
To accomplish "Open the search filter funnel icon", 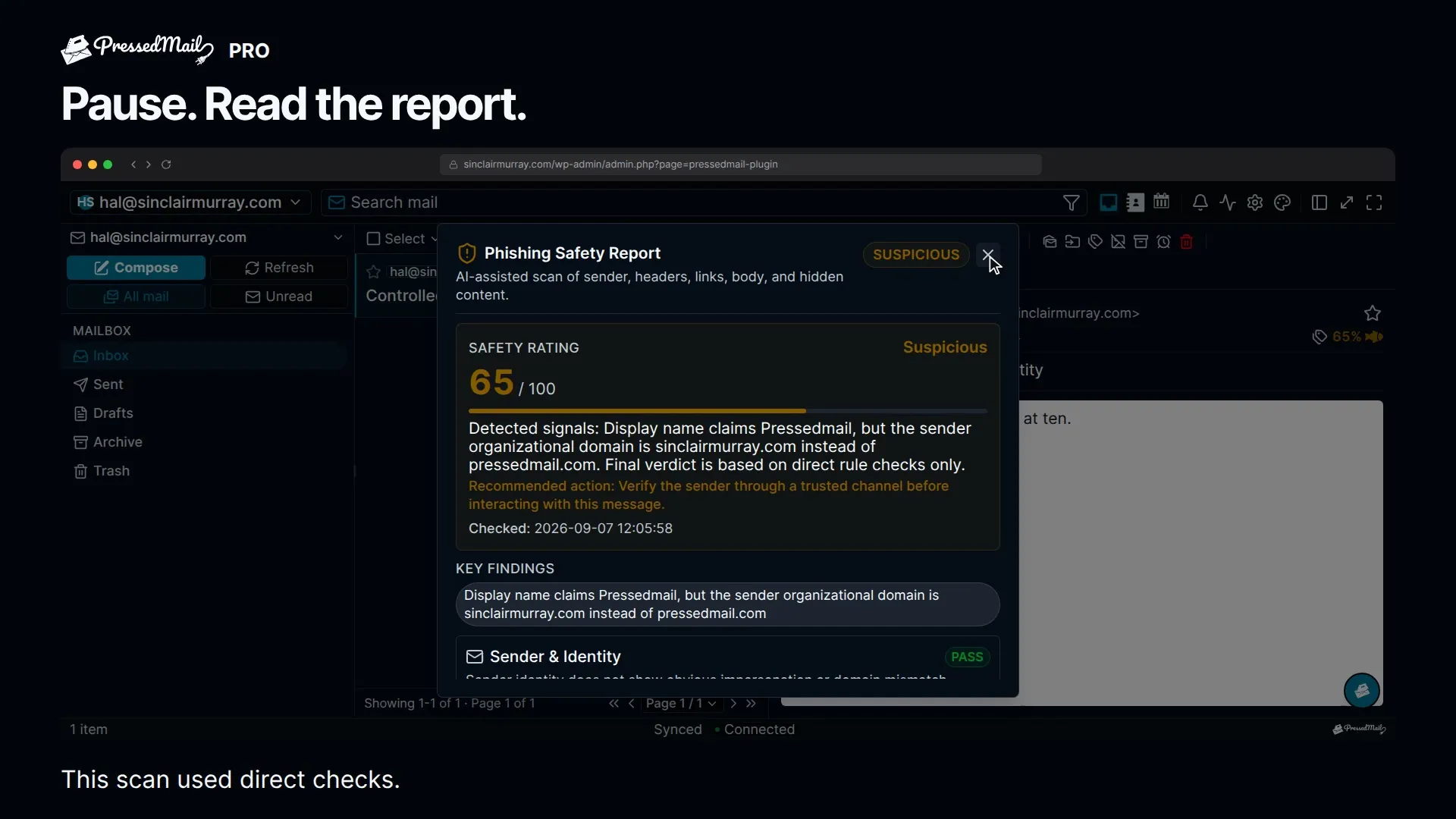I will tap(1071, 202).
